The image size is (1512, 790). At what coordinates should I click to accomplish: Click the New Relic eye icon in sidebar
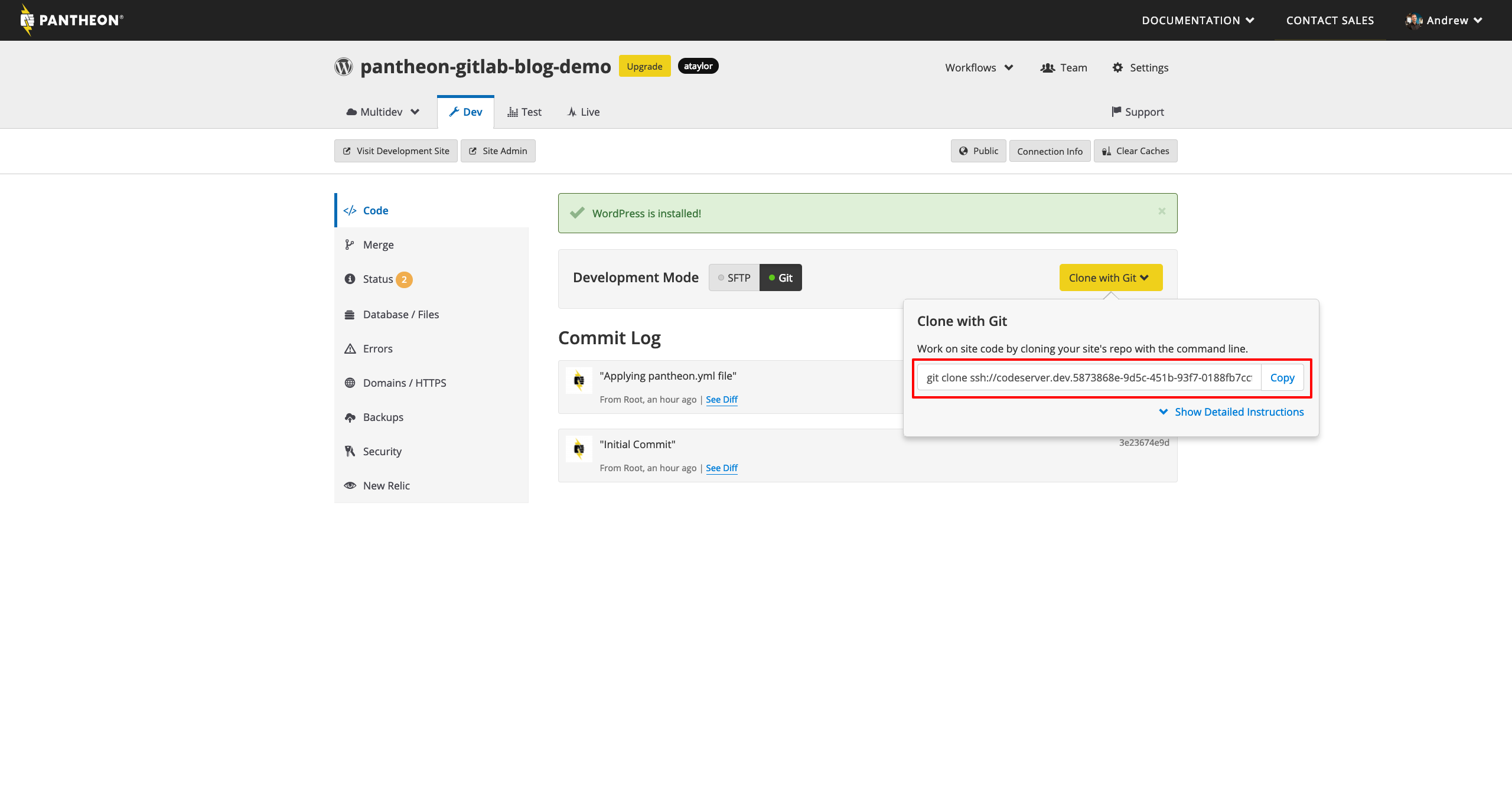coord(351,485)
